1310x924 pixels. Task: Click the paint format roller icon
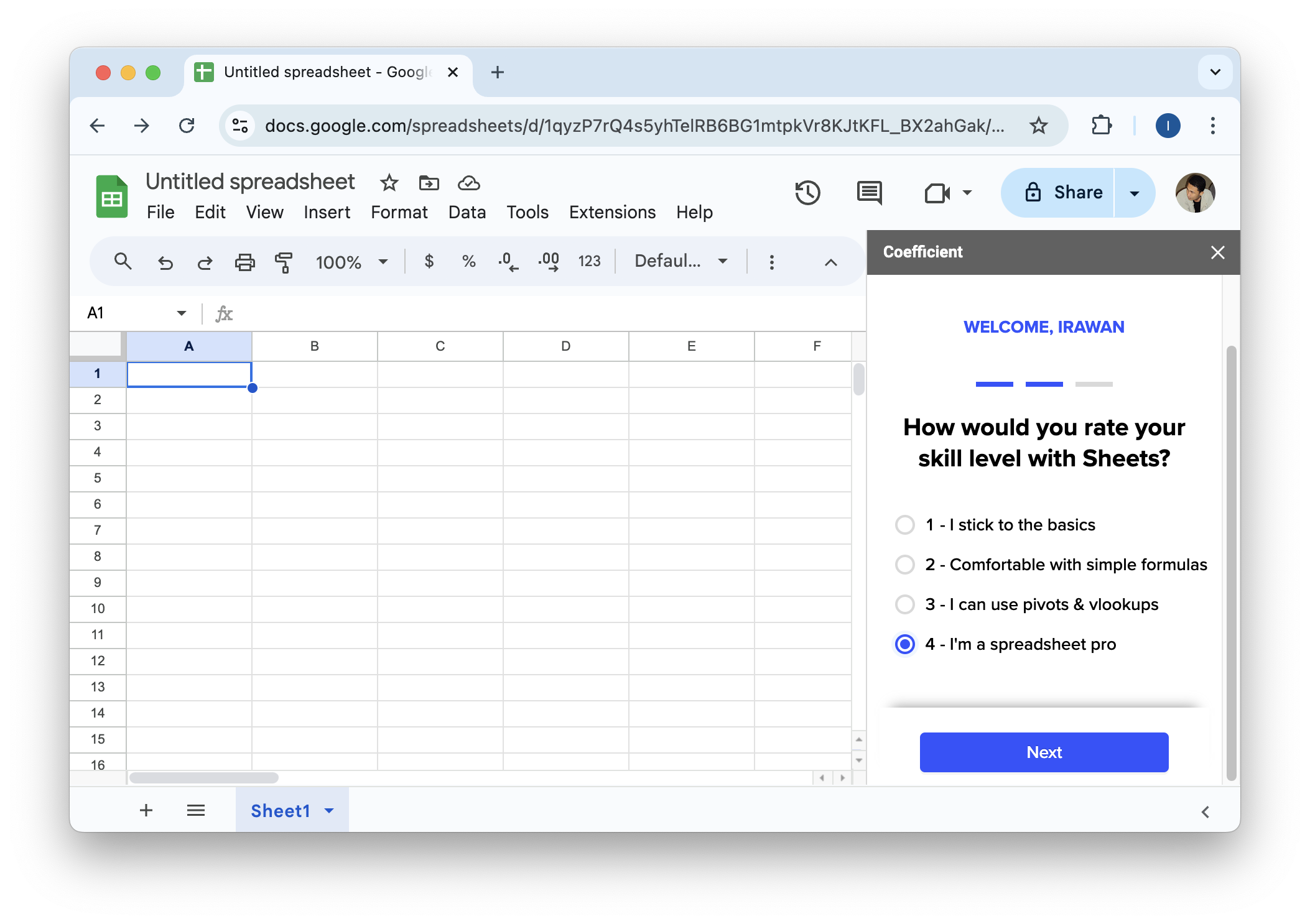(284, 262)
